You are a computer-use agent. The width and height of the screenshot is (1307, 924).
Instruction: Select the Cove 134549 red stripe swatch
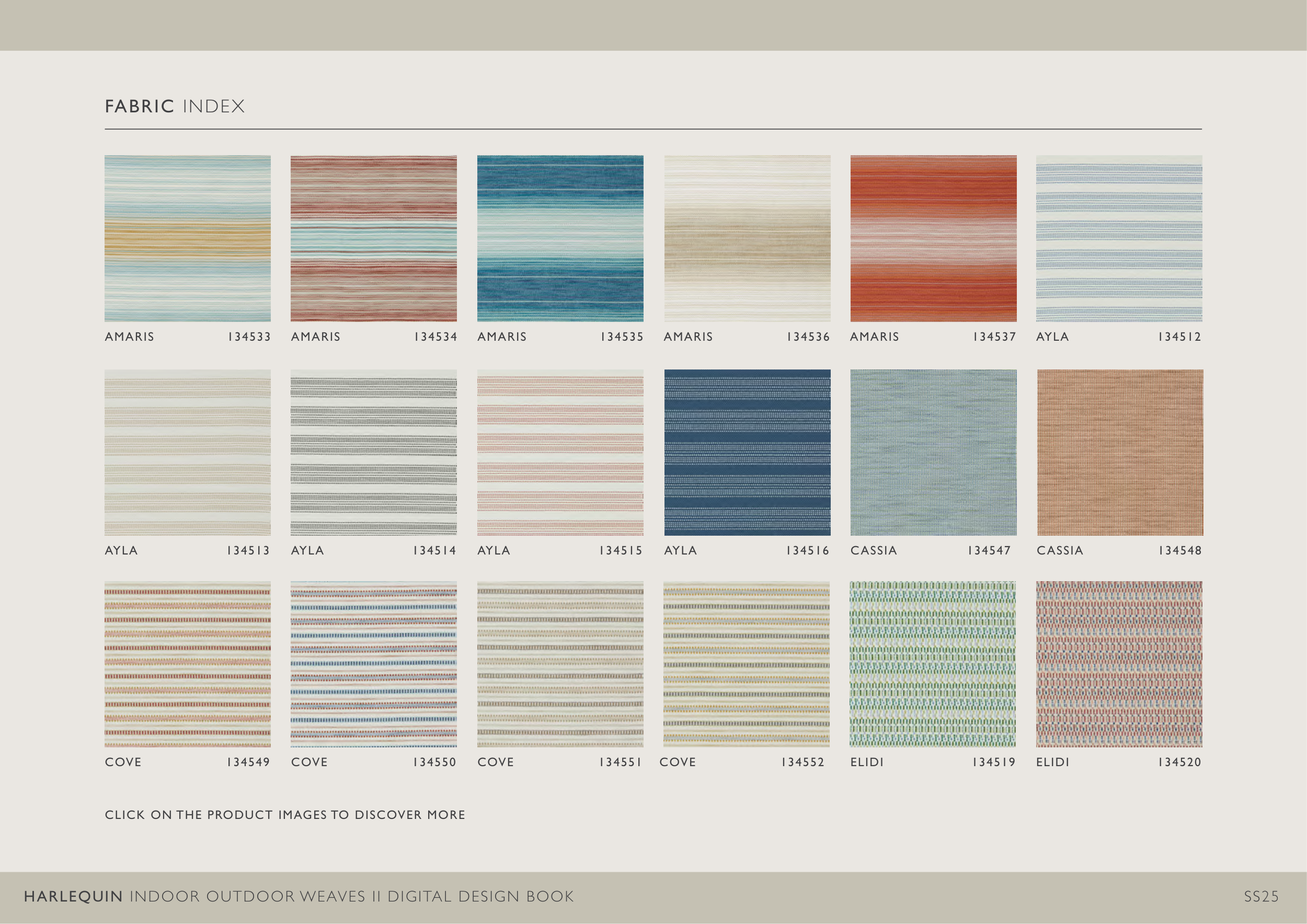[x=187, y=664]
